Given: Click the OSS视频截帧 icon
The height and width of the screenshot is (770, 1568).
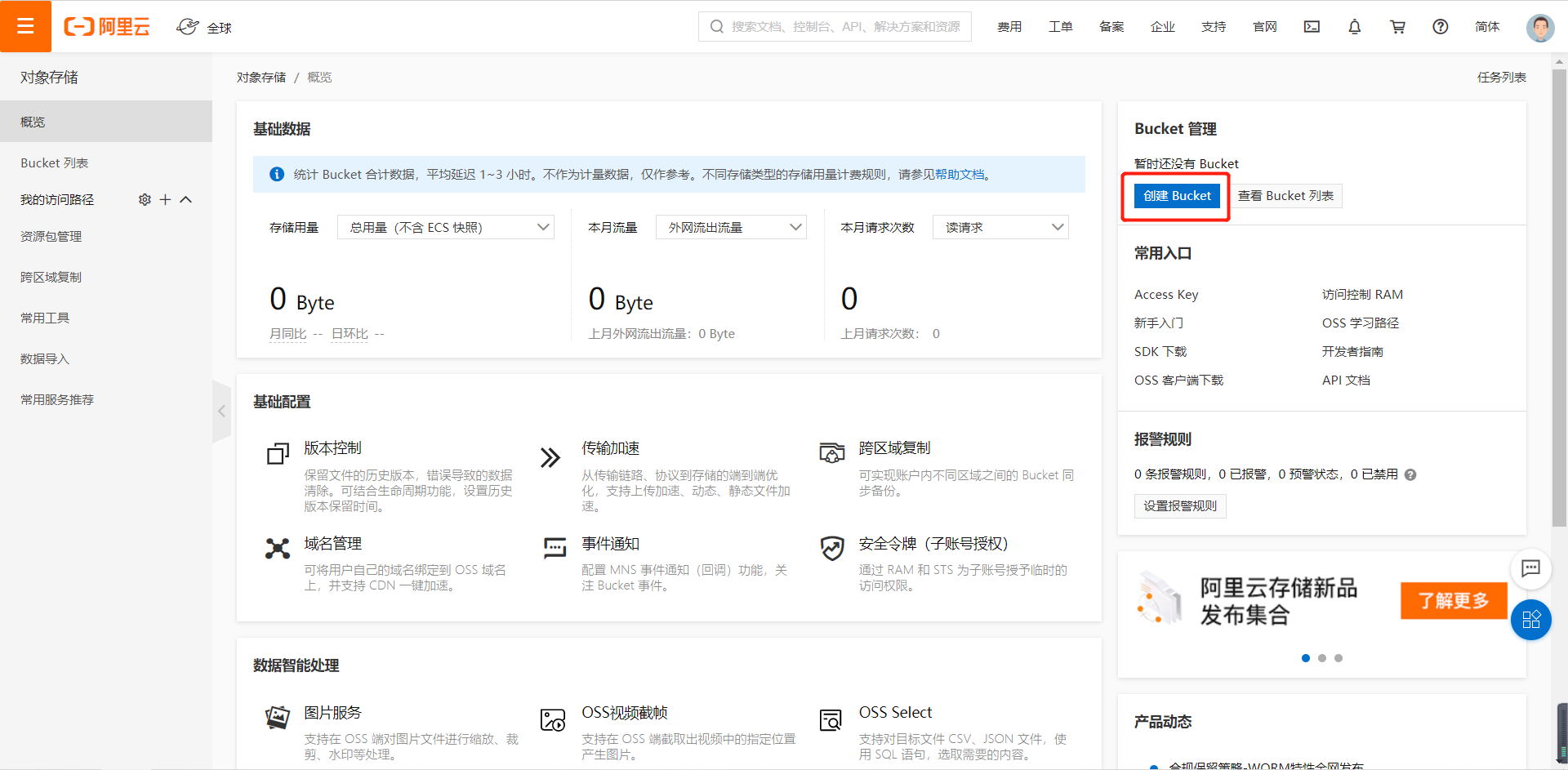Looking at the screenshot, I should 553,720.
